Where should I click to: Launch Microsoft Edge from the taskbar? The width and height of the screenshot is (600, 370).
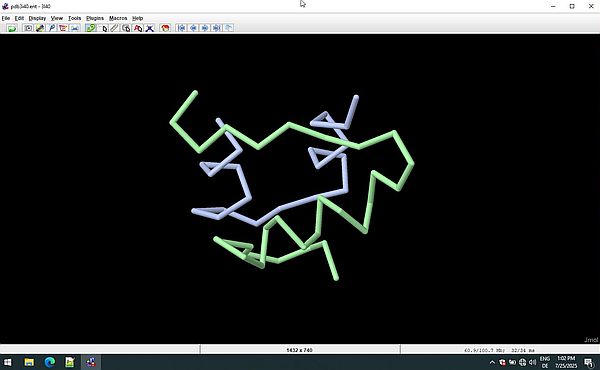point(50,362)
